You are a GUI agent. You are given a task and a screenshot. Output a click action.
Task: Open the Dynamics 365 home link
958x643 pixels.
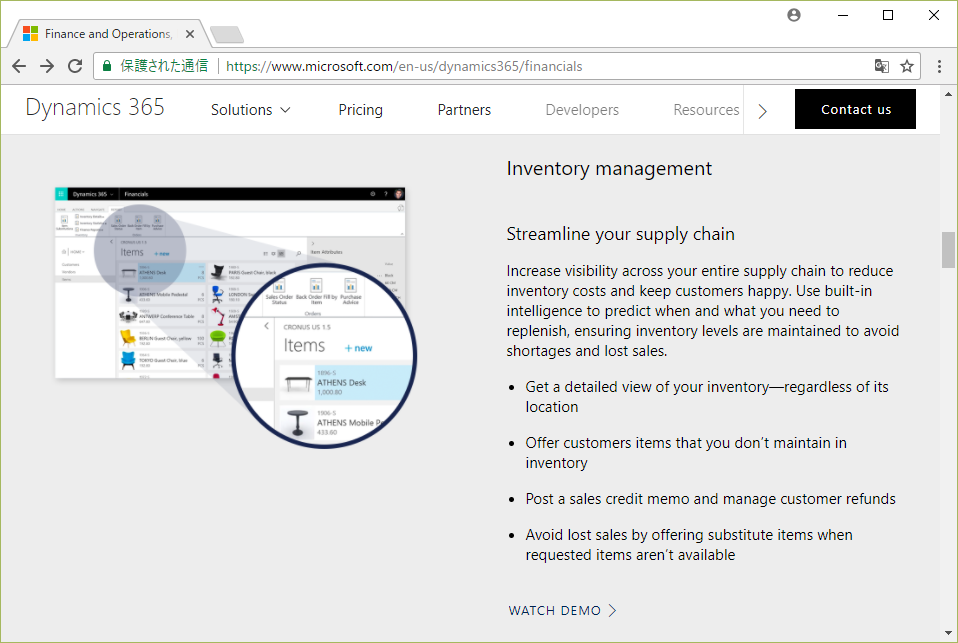[95, 108]
